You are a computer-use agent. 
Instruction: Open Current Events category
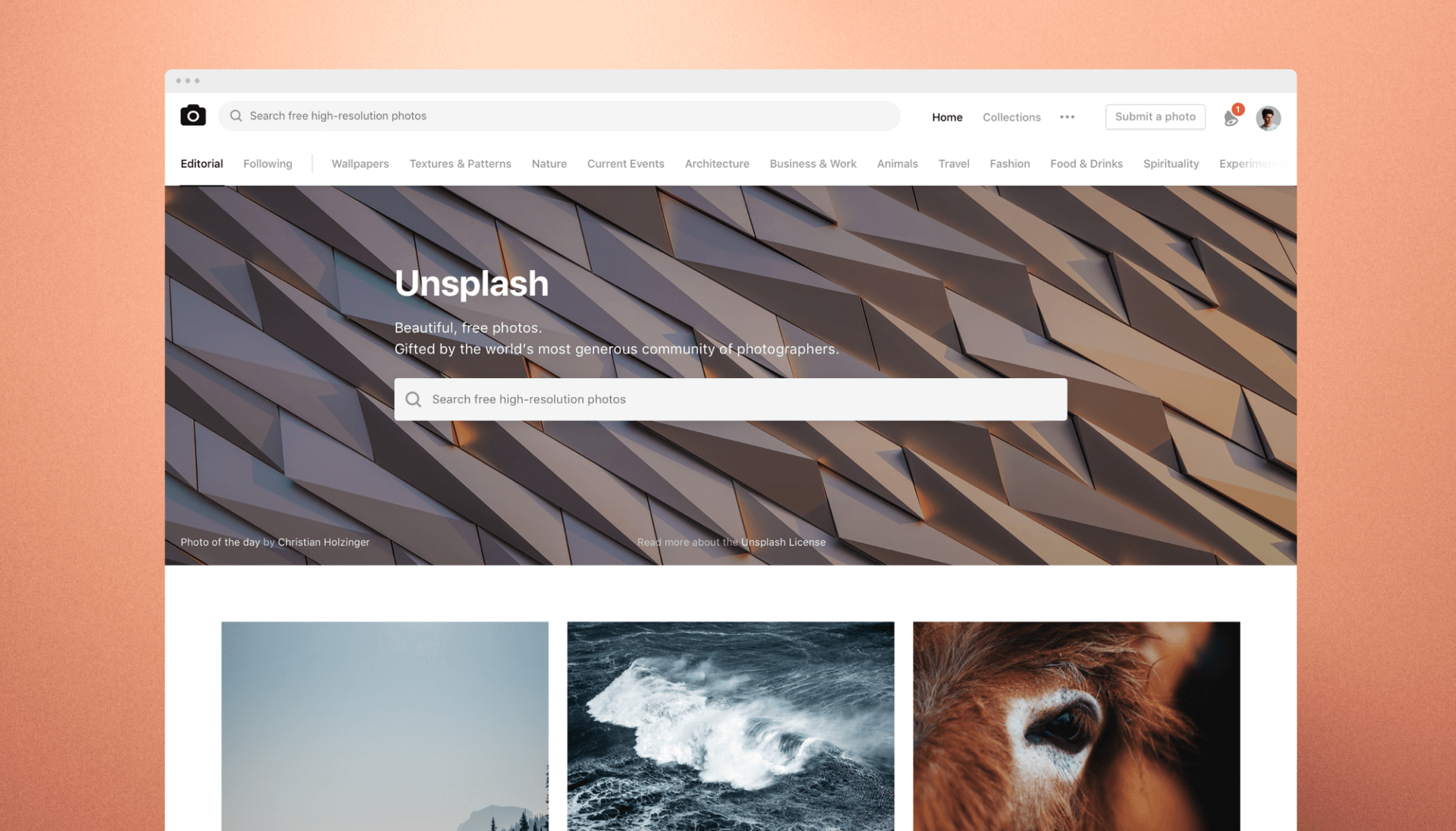(x=625, y=164)
